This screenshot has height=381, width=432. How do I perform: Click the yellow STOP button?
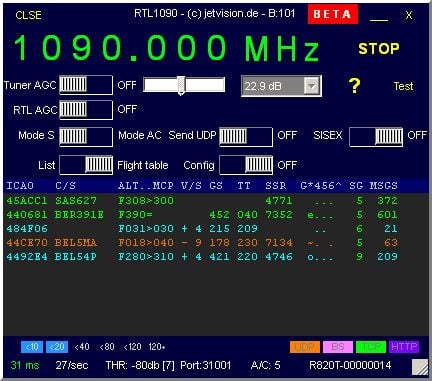click(x=379, y=49)
